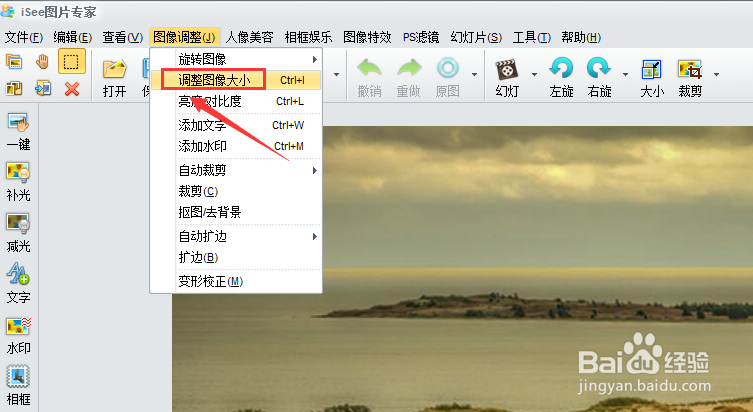Open resize tool 大小 icon

(652, 78)
